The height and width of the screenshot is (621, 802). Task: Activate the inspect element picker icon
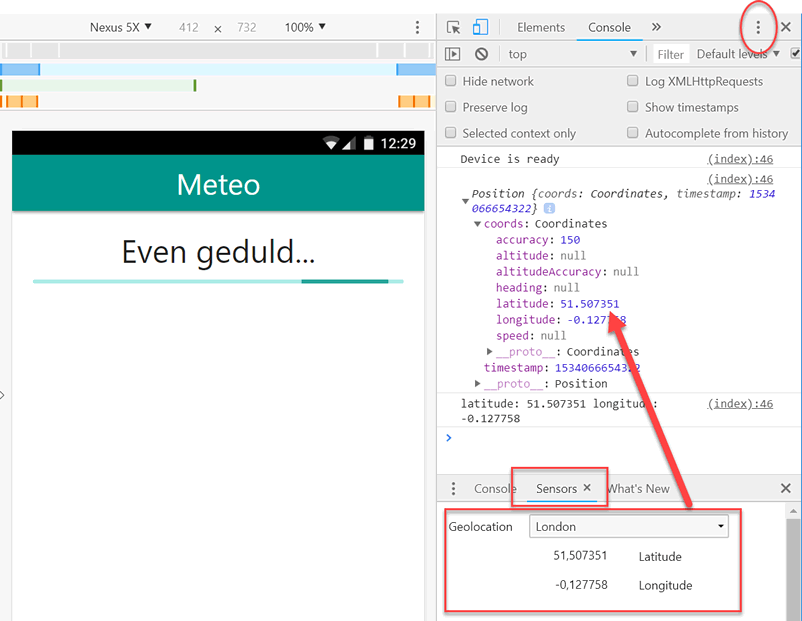pos(454,27)
